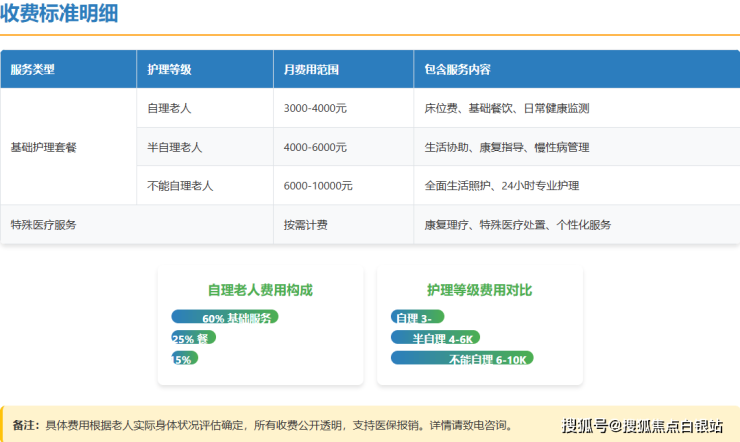Select the 服务类型 column header

[33, 70]
